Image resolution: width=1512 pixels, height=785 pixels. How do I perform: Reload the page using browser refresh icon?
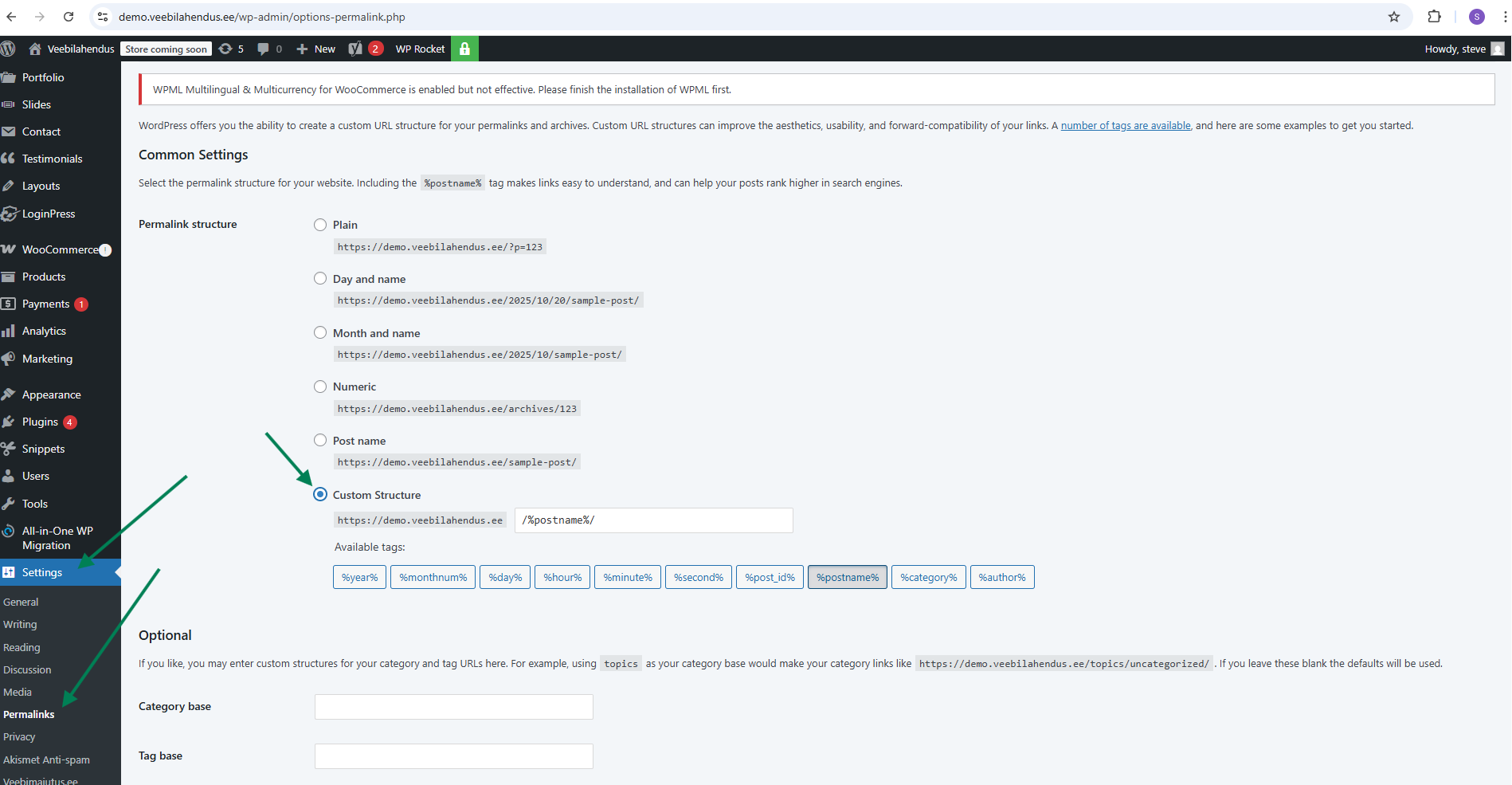click(69, 17)
